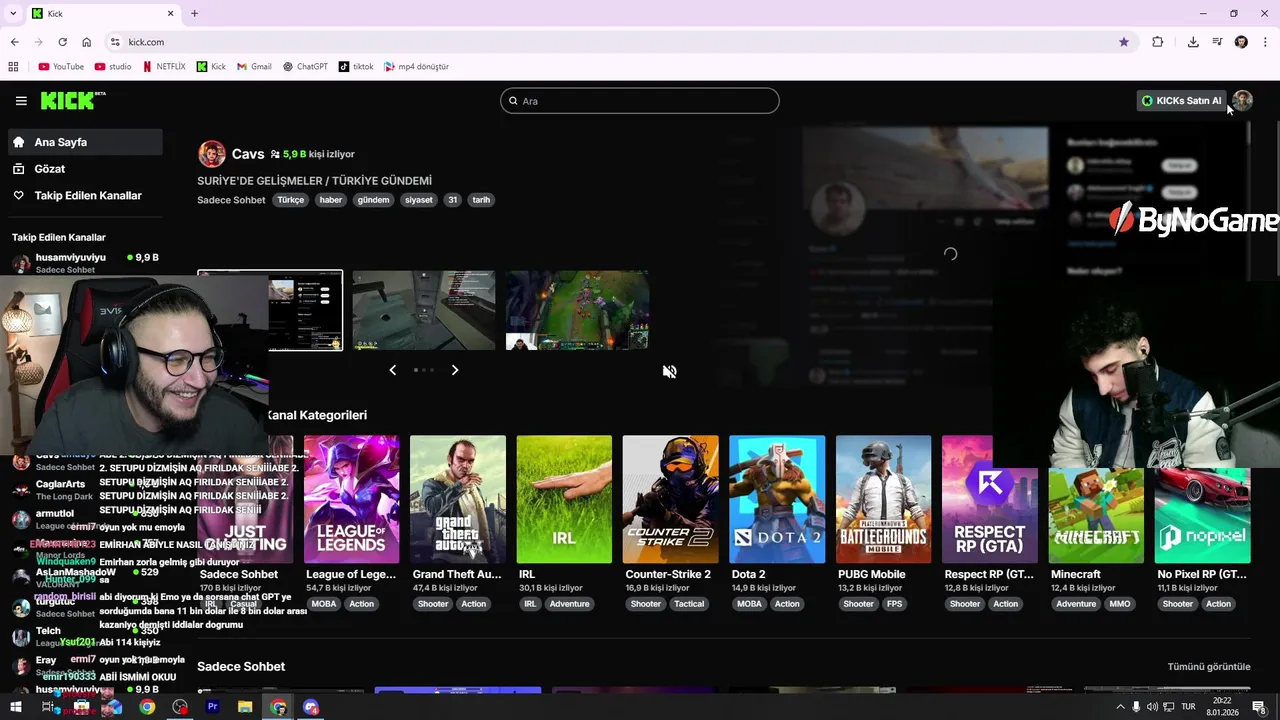
Task: Show the previous featured stream
Action: [x=392, y=370]
